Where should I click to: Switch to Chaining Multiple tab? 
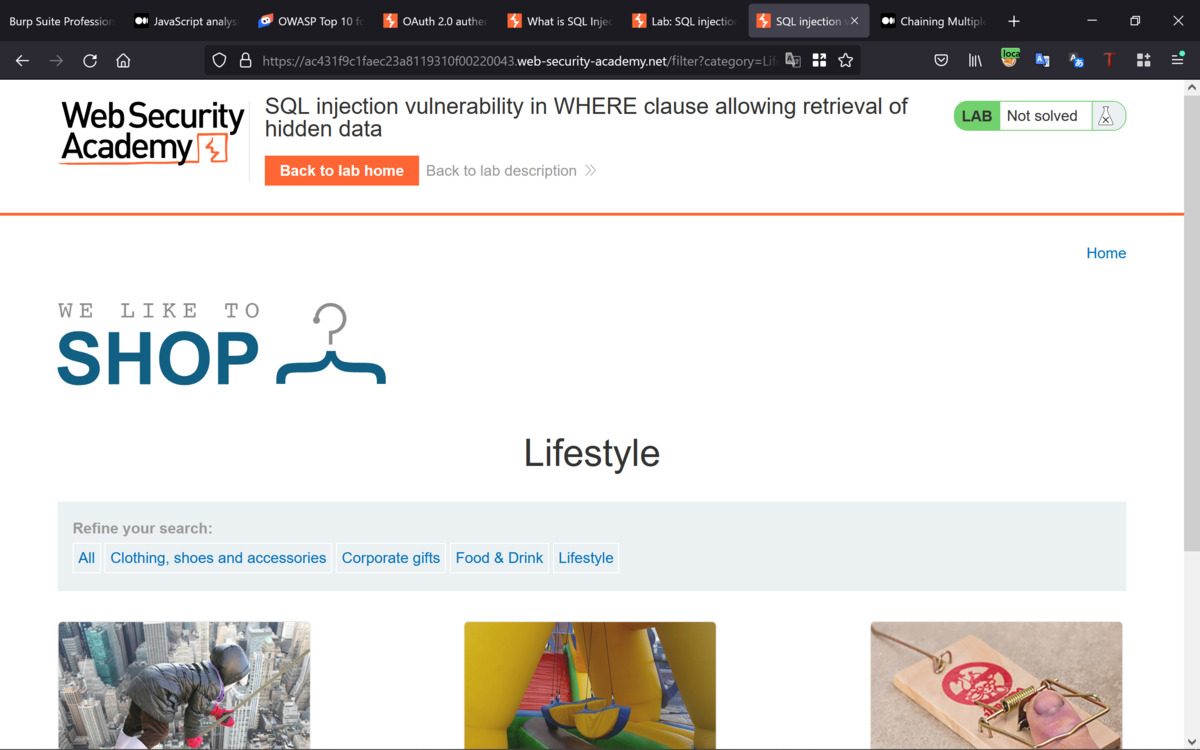[933, 21]
